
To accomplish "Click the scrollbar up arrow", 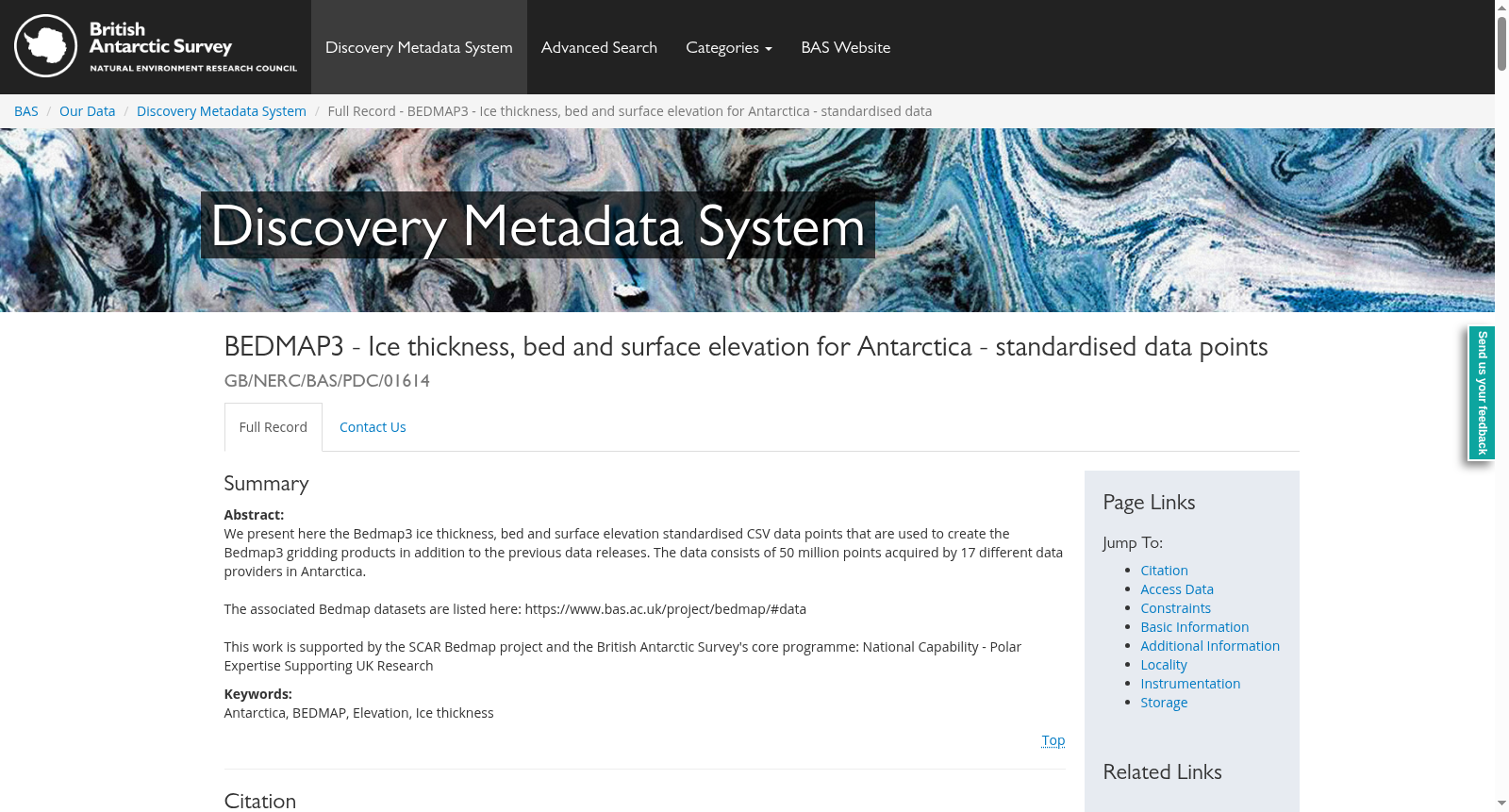I will (x=1501, y=8).
